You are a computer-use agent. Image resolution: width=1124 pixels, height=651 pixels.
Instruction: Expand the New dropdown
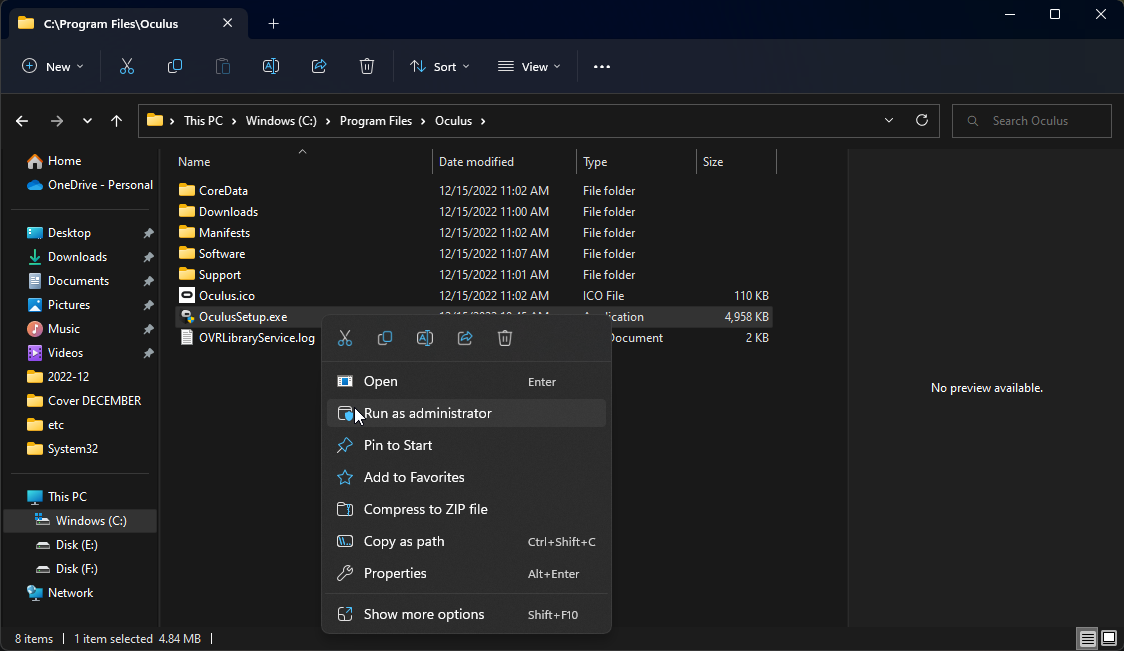coord(52,67)
